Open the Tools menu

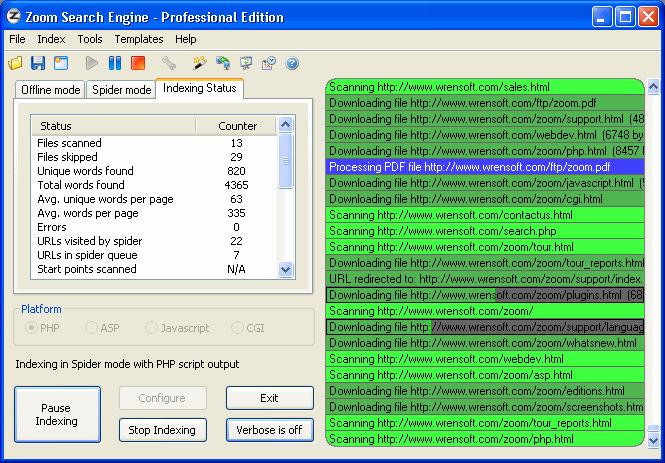(x=90, y=39)
